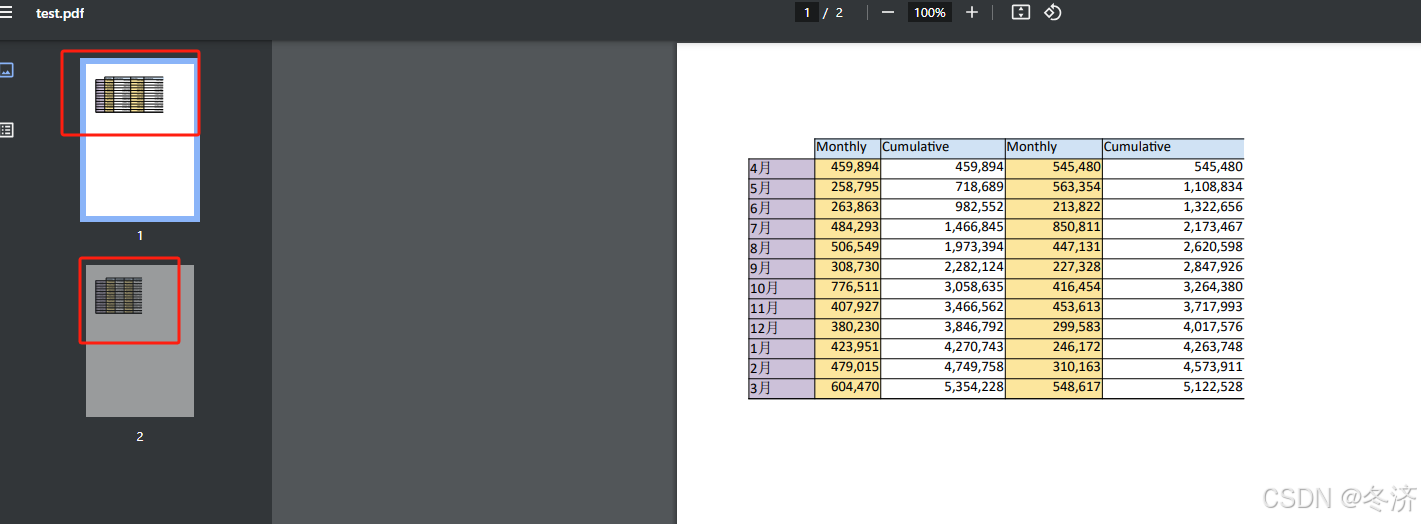Select the 4月 row label
This screenshot has width=1421, height=524.
tap(760, 168)
